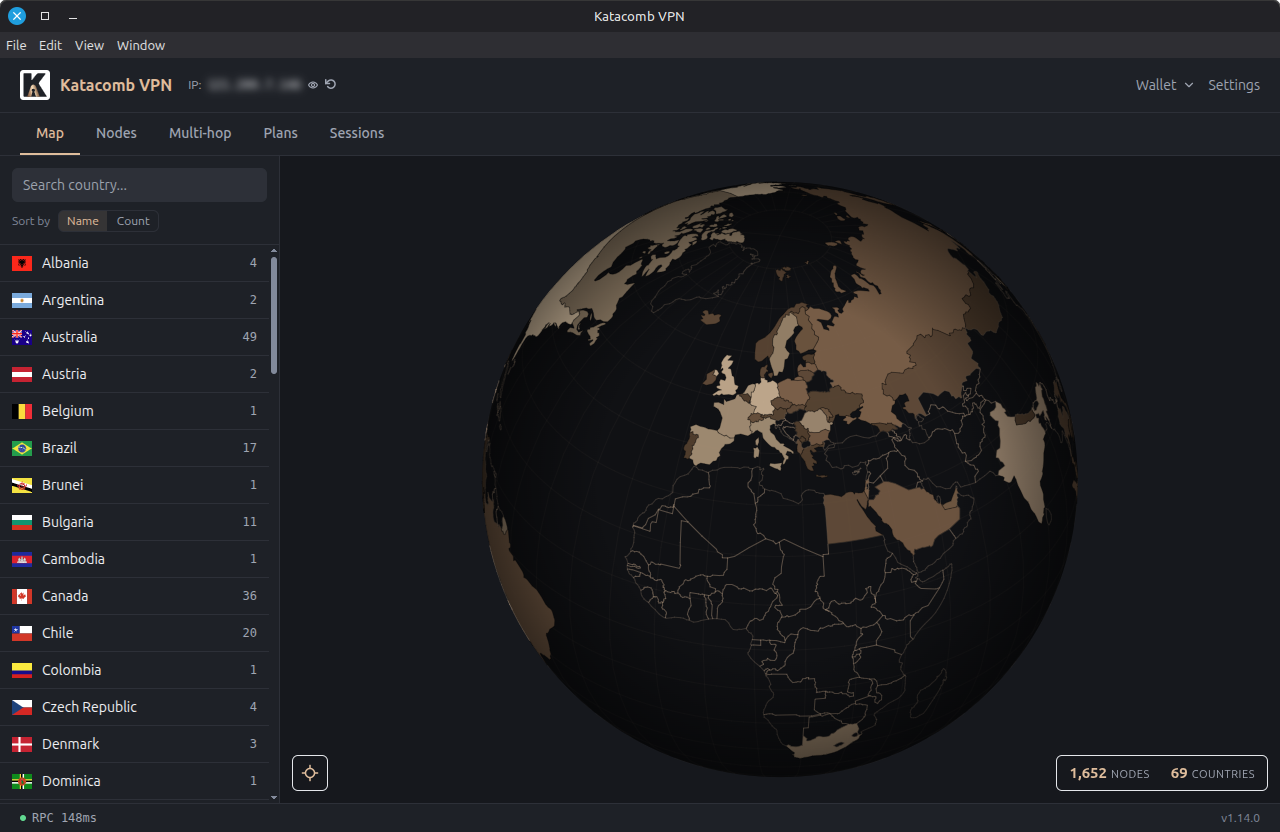Sort country list by Count
Viewport: 1280px width, 832px height.
click(x=133, y=221)
